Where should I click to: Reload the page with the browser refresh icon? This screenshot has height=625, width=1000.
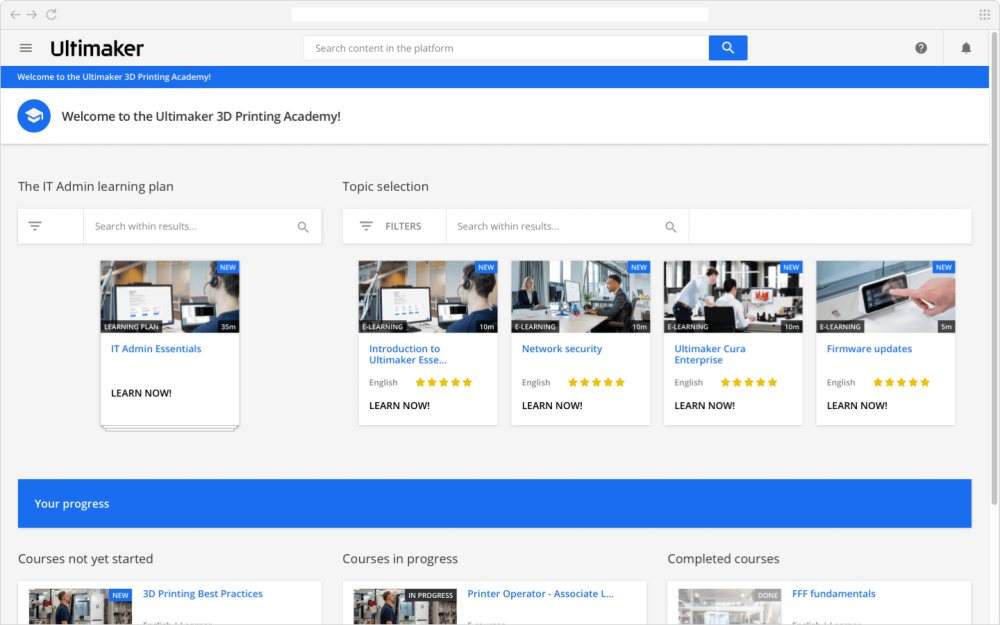click(52, 14)
